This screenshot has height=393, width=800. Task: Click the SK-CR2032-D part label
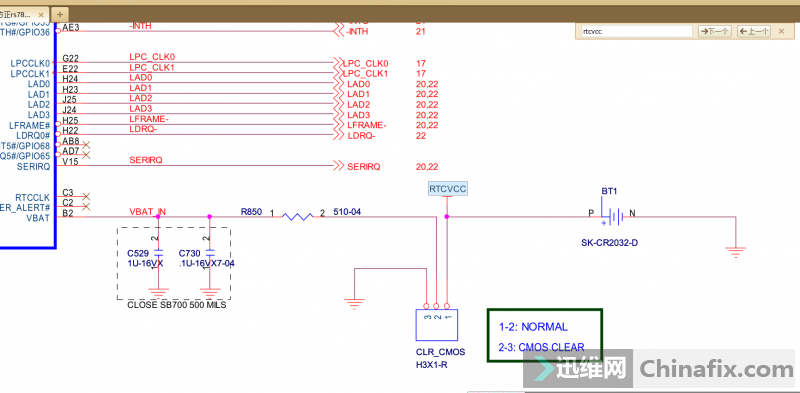610,243
